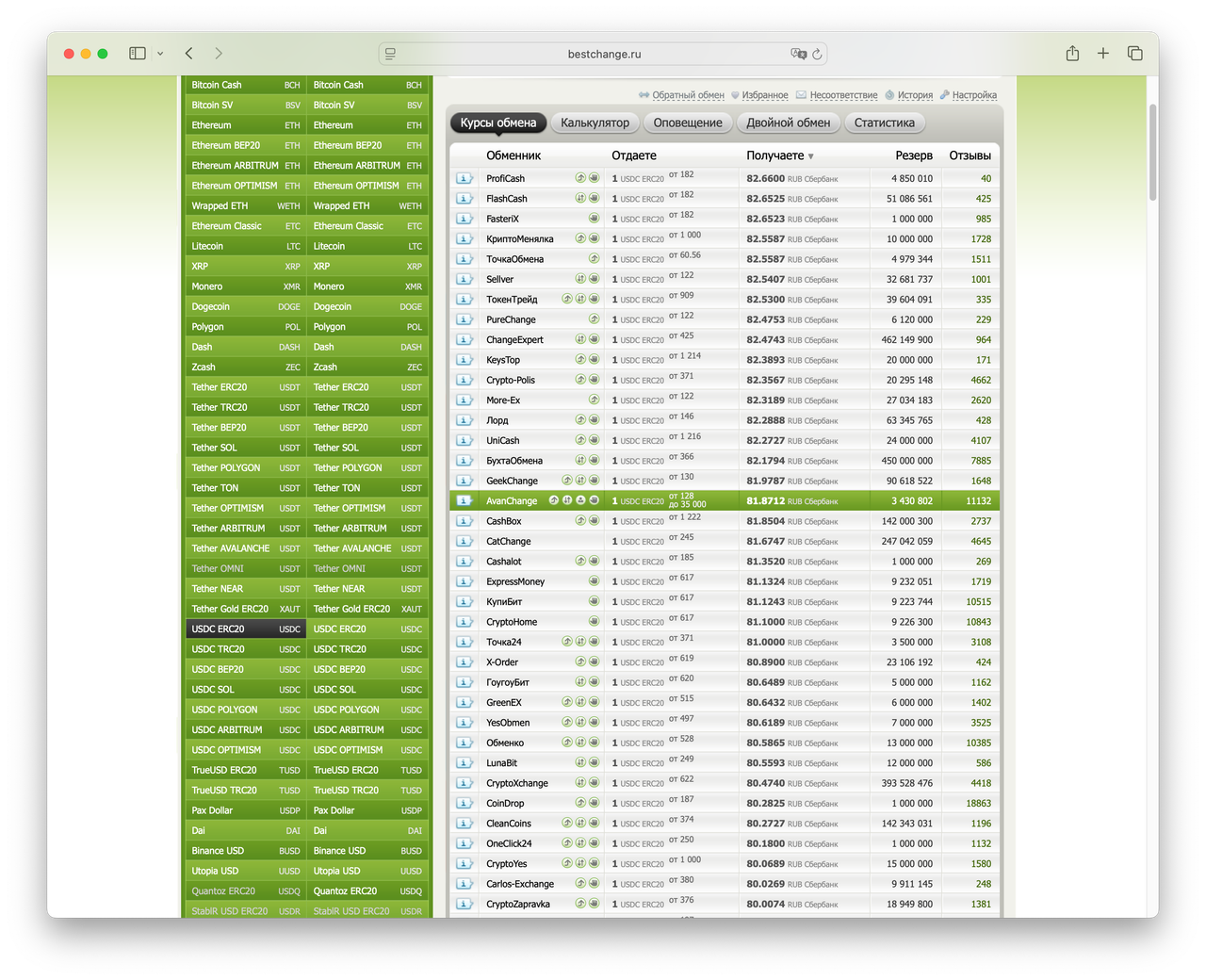The width and height of the screenshot is (1206, 980).
Task: Click the clock icon beside История
Action: [x=890, y=95]
